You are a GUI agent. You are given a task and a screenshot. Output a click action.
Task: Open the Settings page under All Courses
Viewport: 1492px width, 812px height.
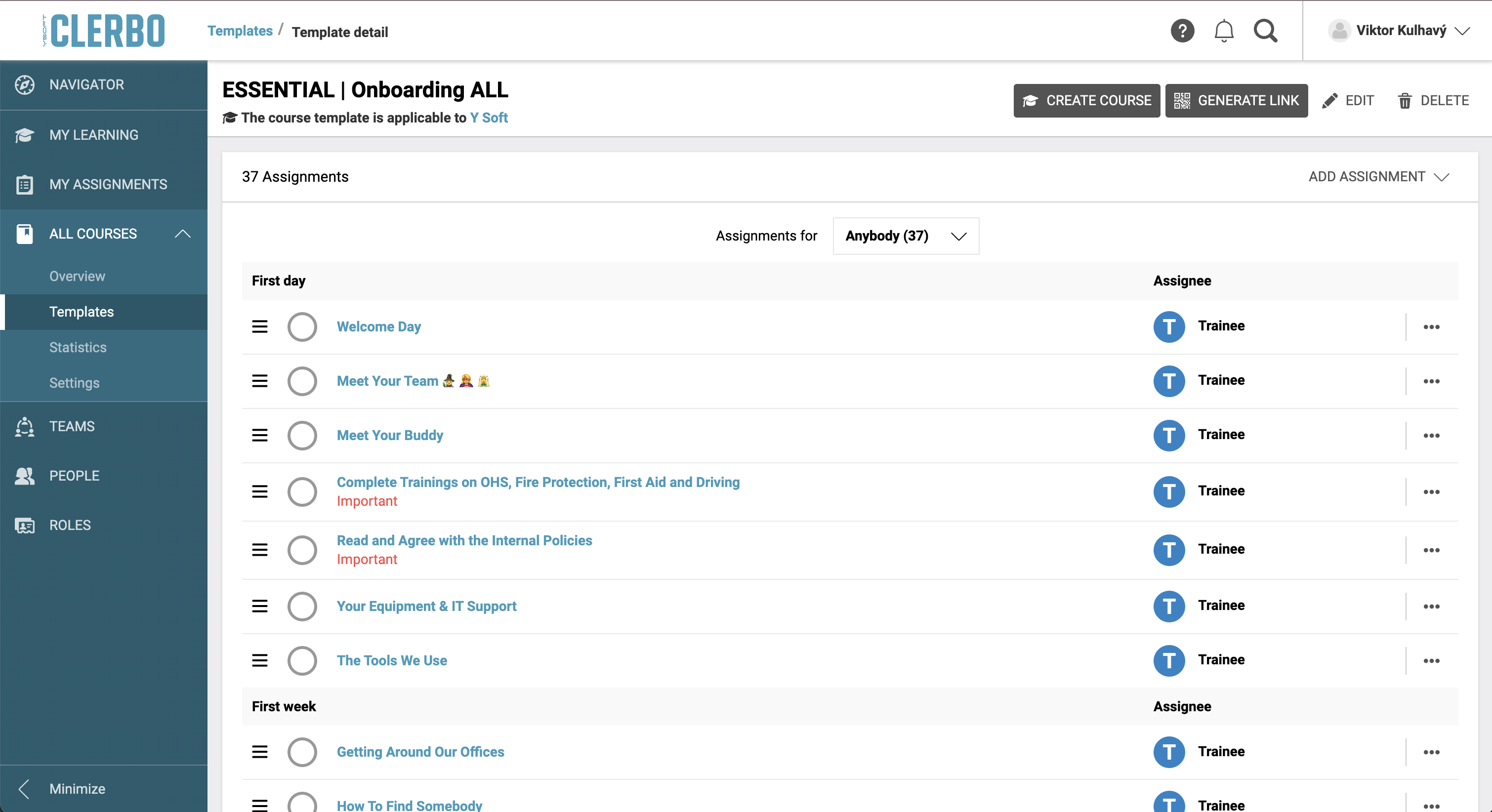pyautogui.click(x=74, y=383)
